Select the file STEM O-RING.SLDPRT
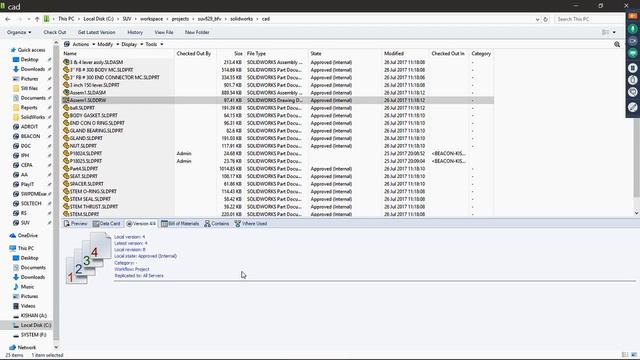The width and height of the screenshot is (640, 360). pyautogui.click(x=93, y=191)
